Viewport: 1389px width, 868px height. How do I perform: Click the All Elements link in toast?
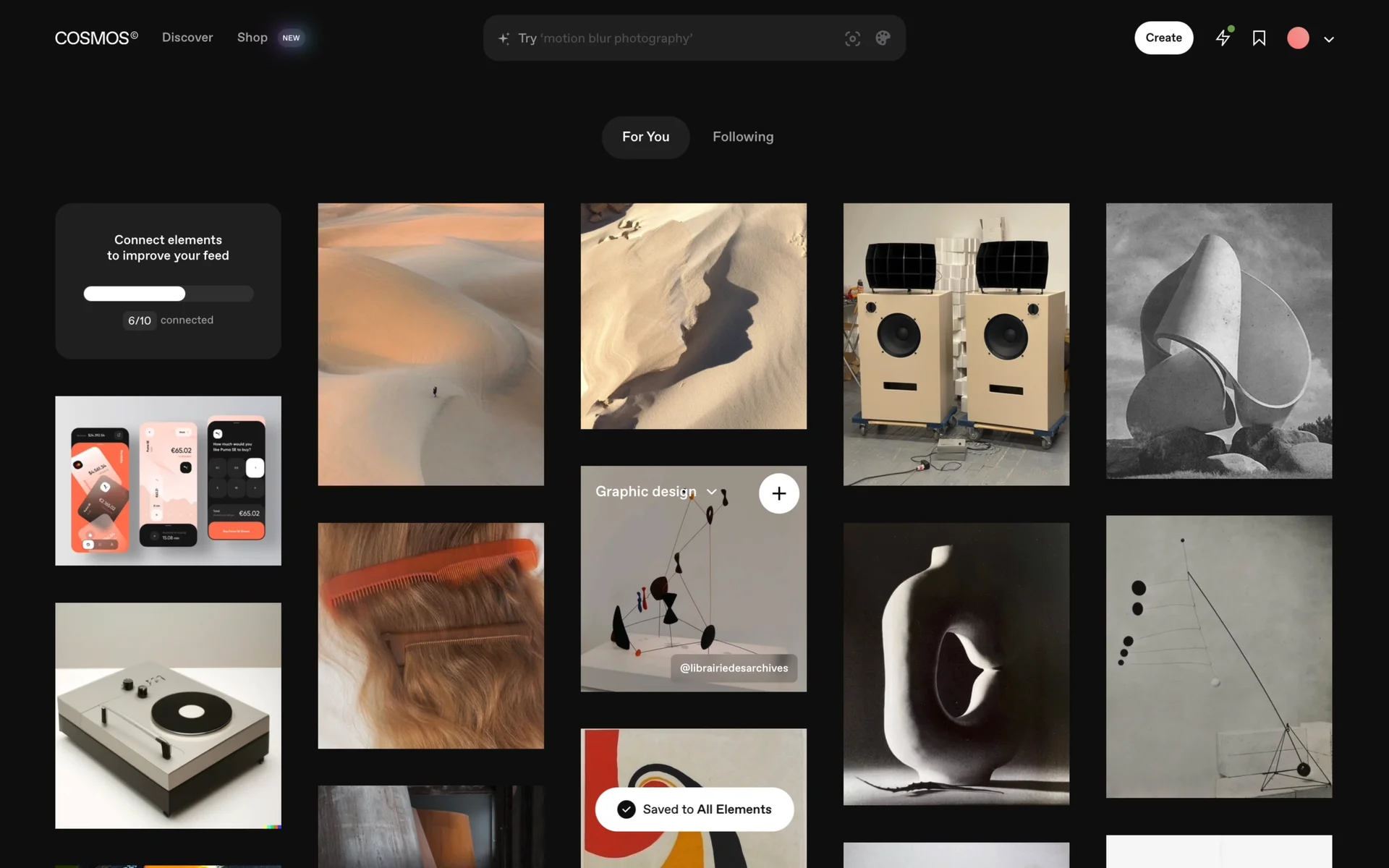(x=734, y=809)
